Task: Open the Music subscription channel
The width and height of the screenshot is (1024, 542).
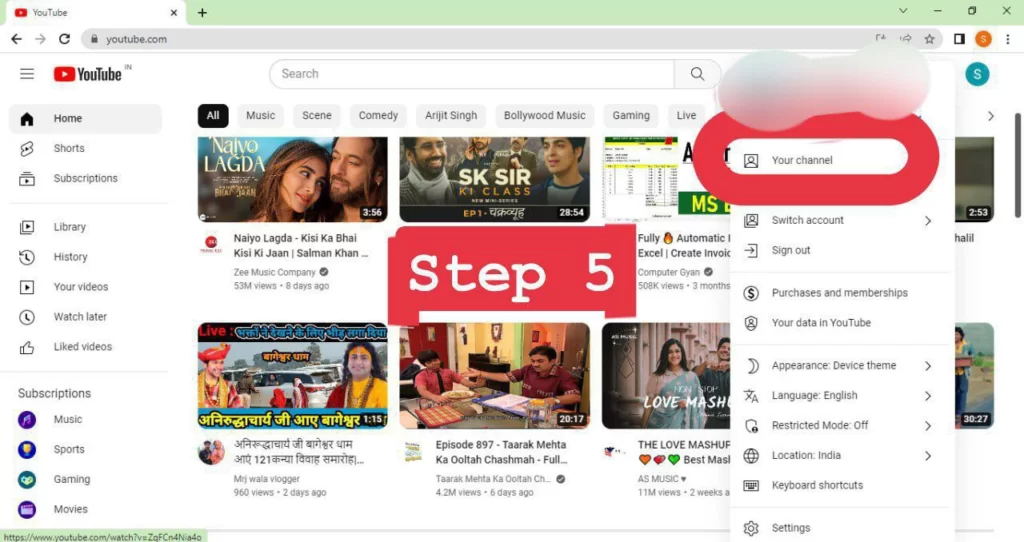Action: (86, 420)
